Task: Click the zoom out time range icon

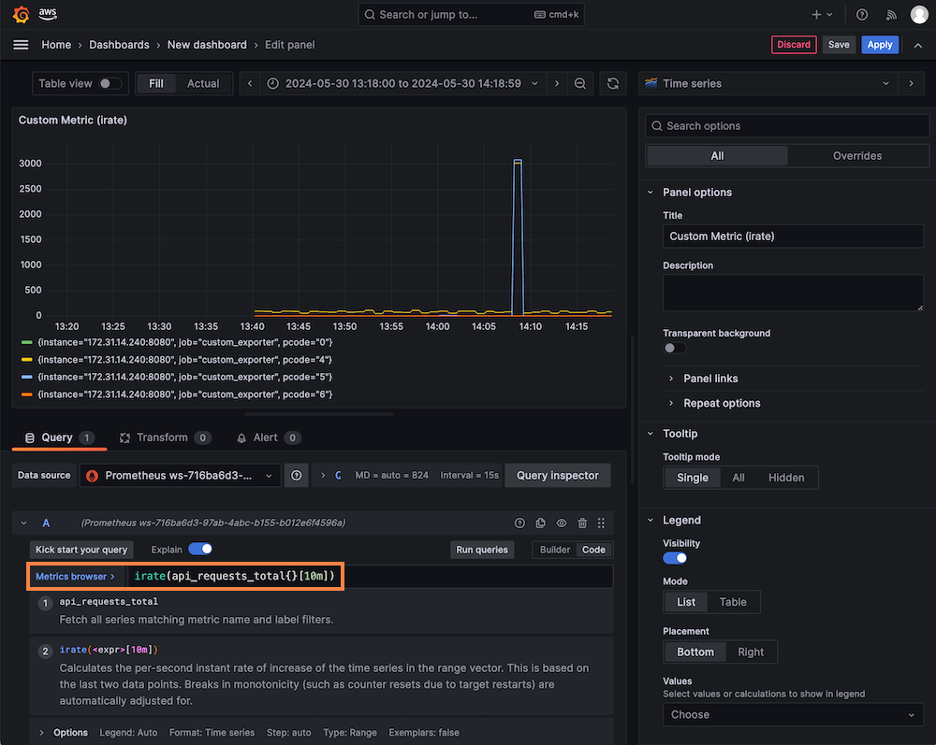Action: 580,84
